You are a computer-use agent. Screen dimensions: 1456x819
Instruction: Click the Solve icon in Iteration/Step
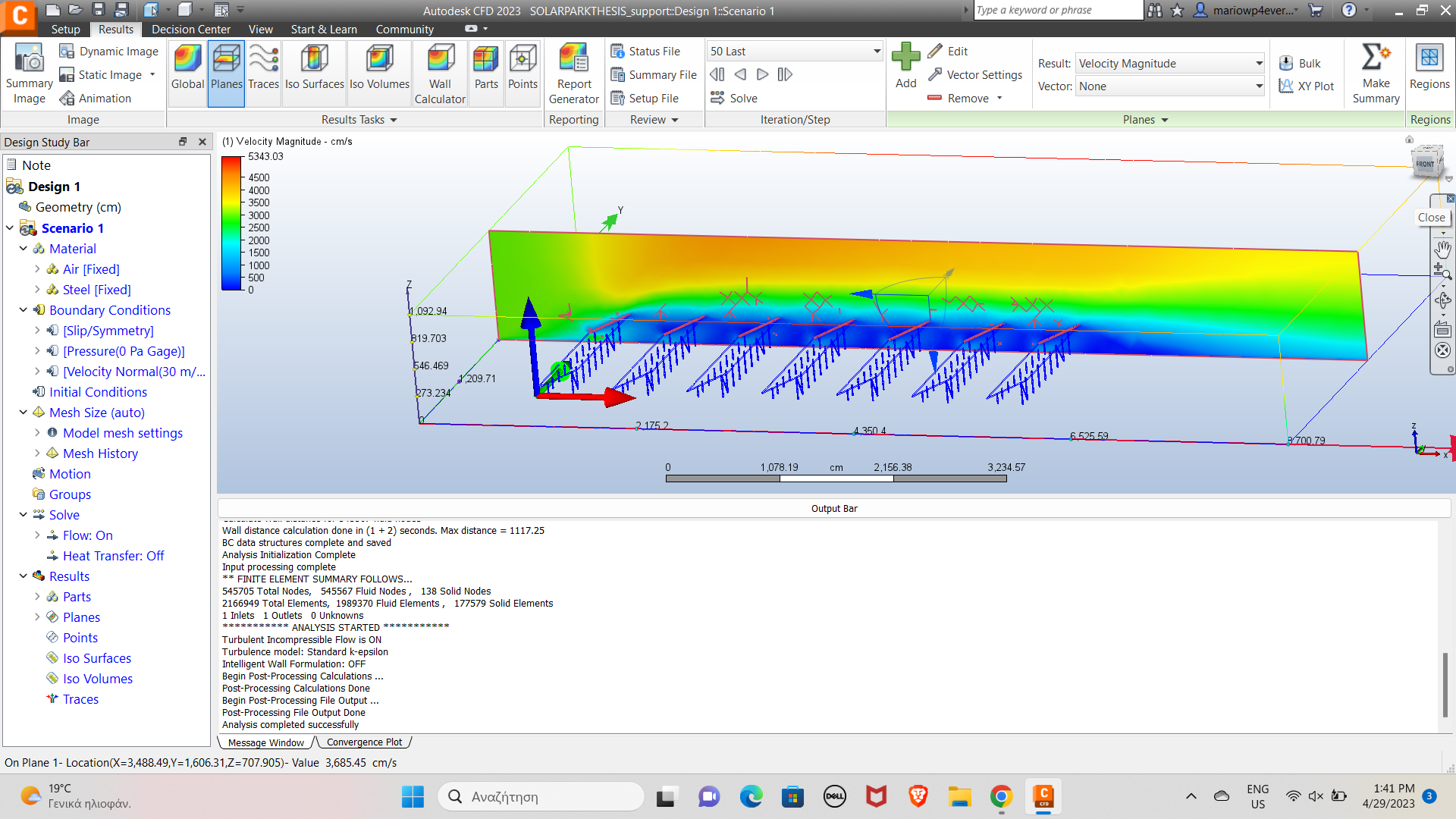tap(733, 98)
